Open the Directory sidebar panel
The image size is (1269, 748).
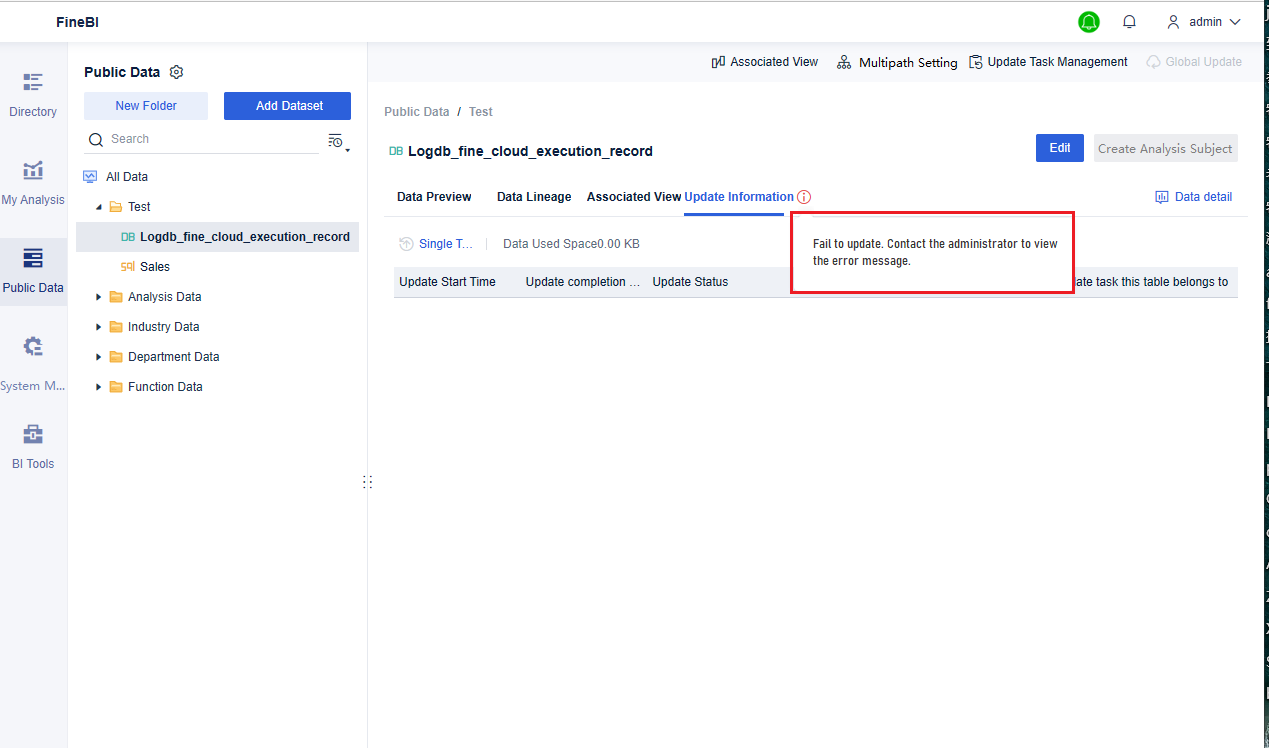click(33, 95)
